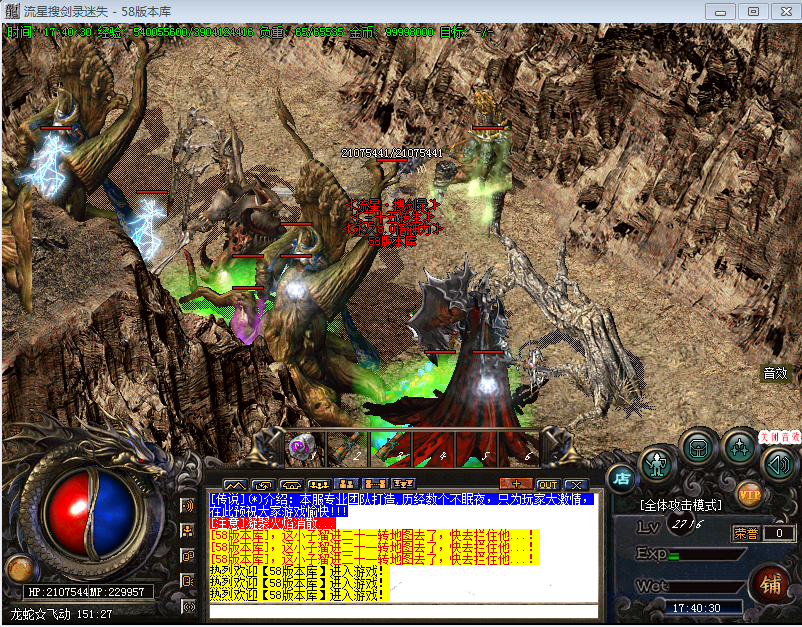Click the trophy ranking icon
802x627 pixels.
[x=403, y=484]
